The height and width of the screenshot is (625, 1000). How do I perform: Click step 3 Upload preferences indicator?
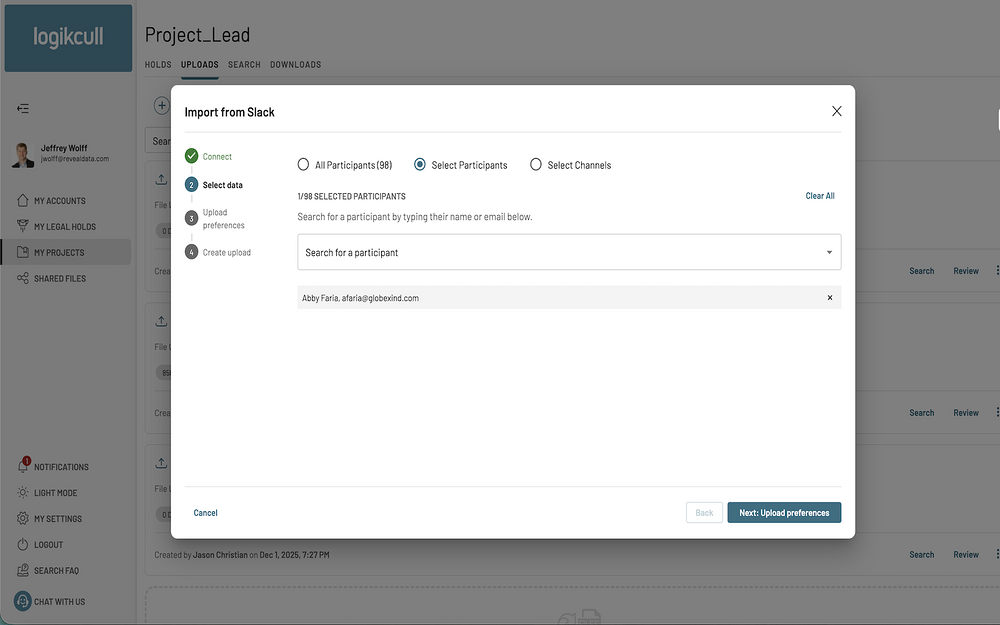(191, 218)
